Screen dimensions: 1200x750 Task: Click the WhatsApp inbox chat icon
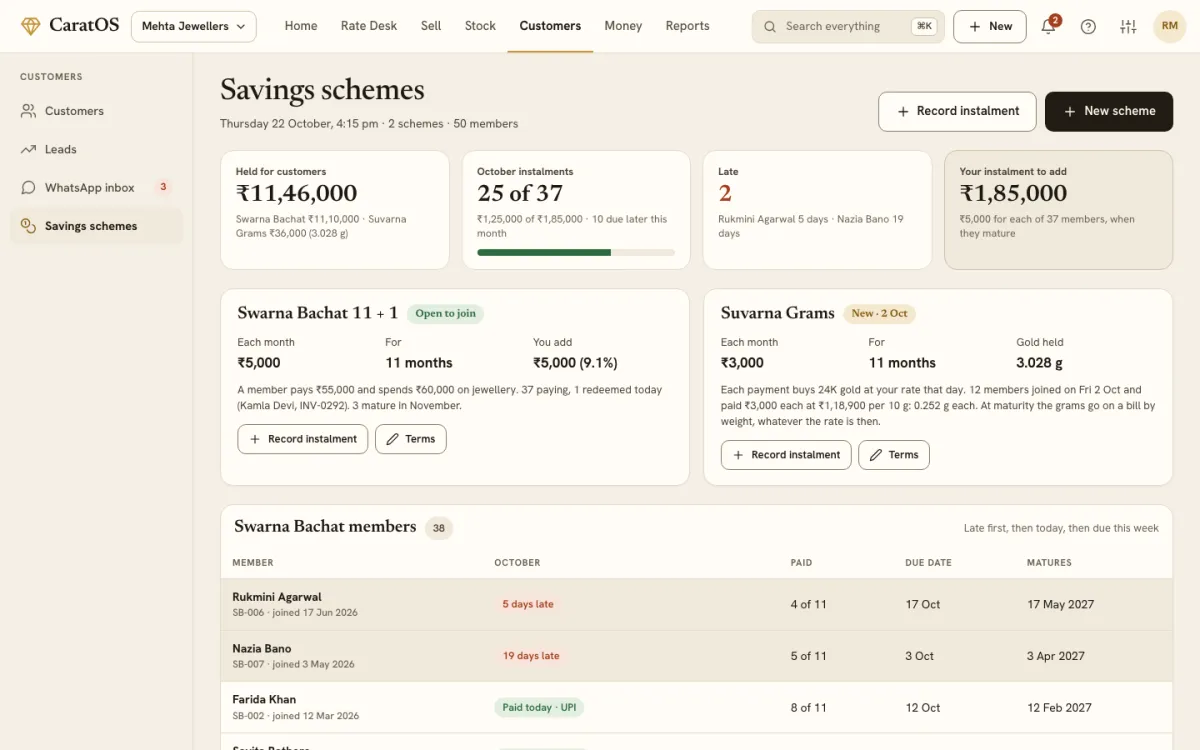[28, 188]
